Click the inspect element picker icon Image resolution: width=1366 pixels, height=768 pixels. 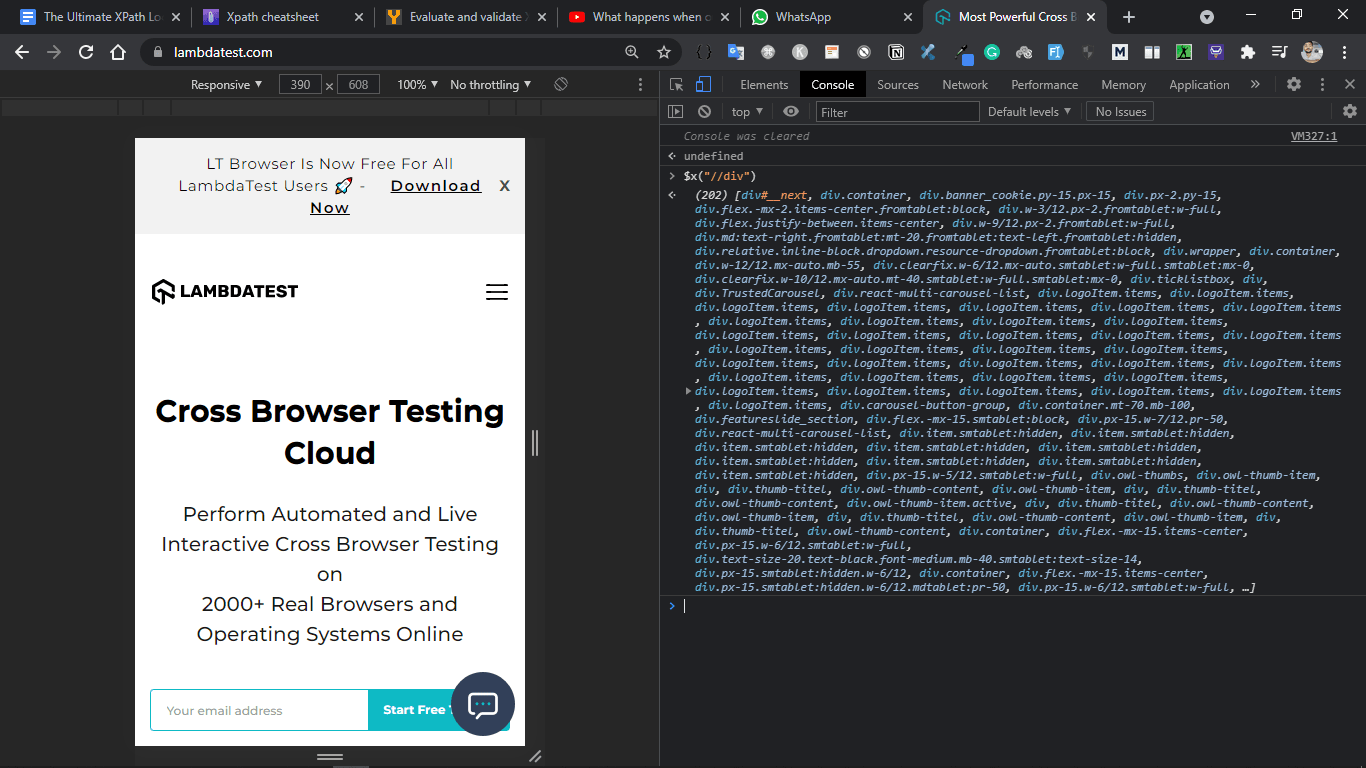[x=677, y=85]
